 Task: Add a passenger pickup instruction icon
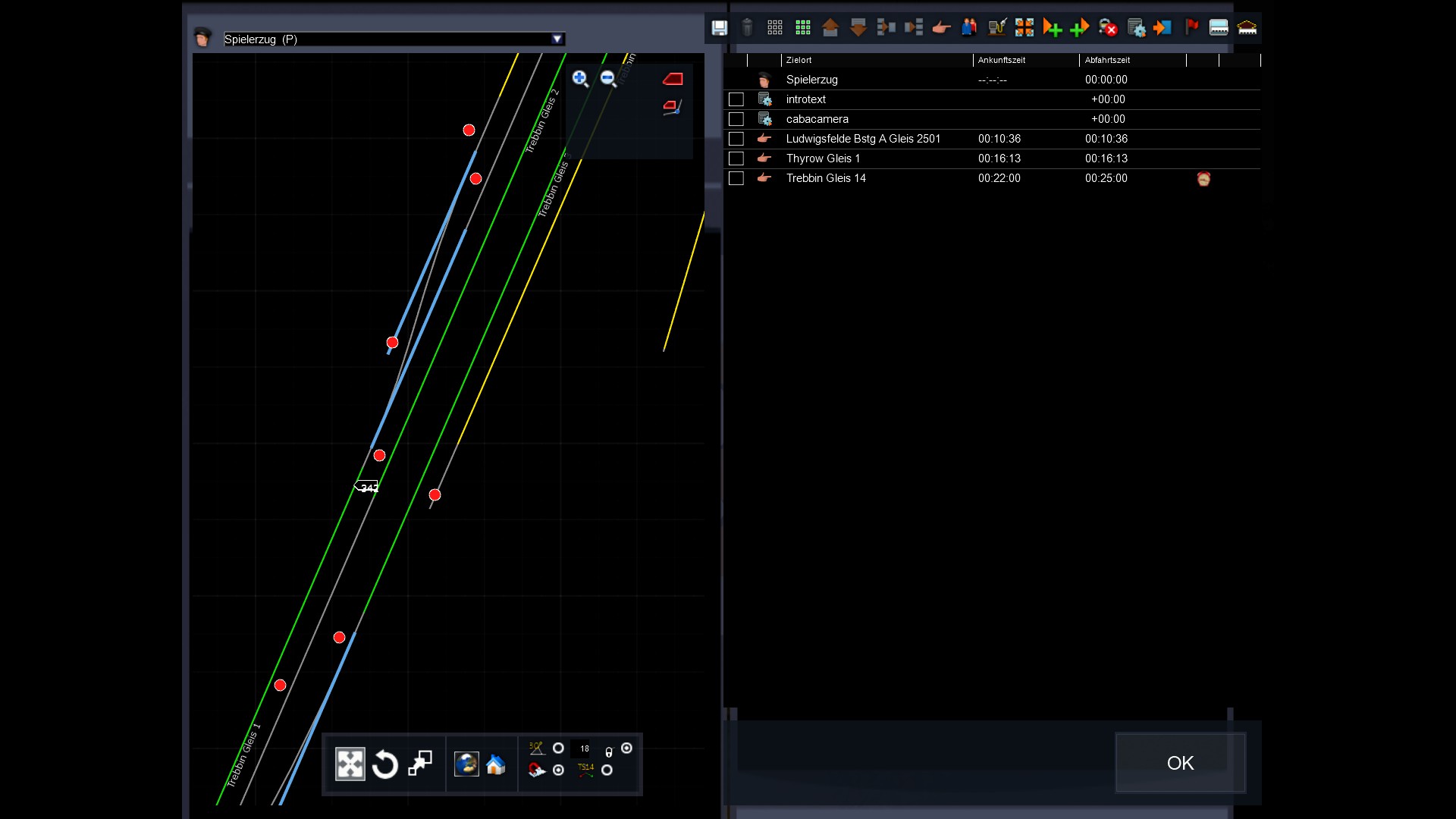tap(969, 28)
